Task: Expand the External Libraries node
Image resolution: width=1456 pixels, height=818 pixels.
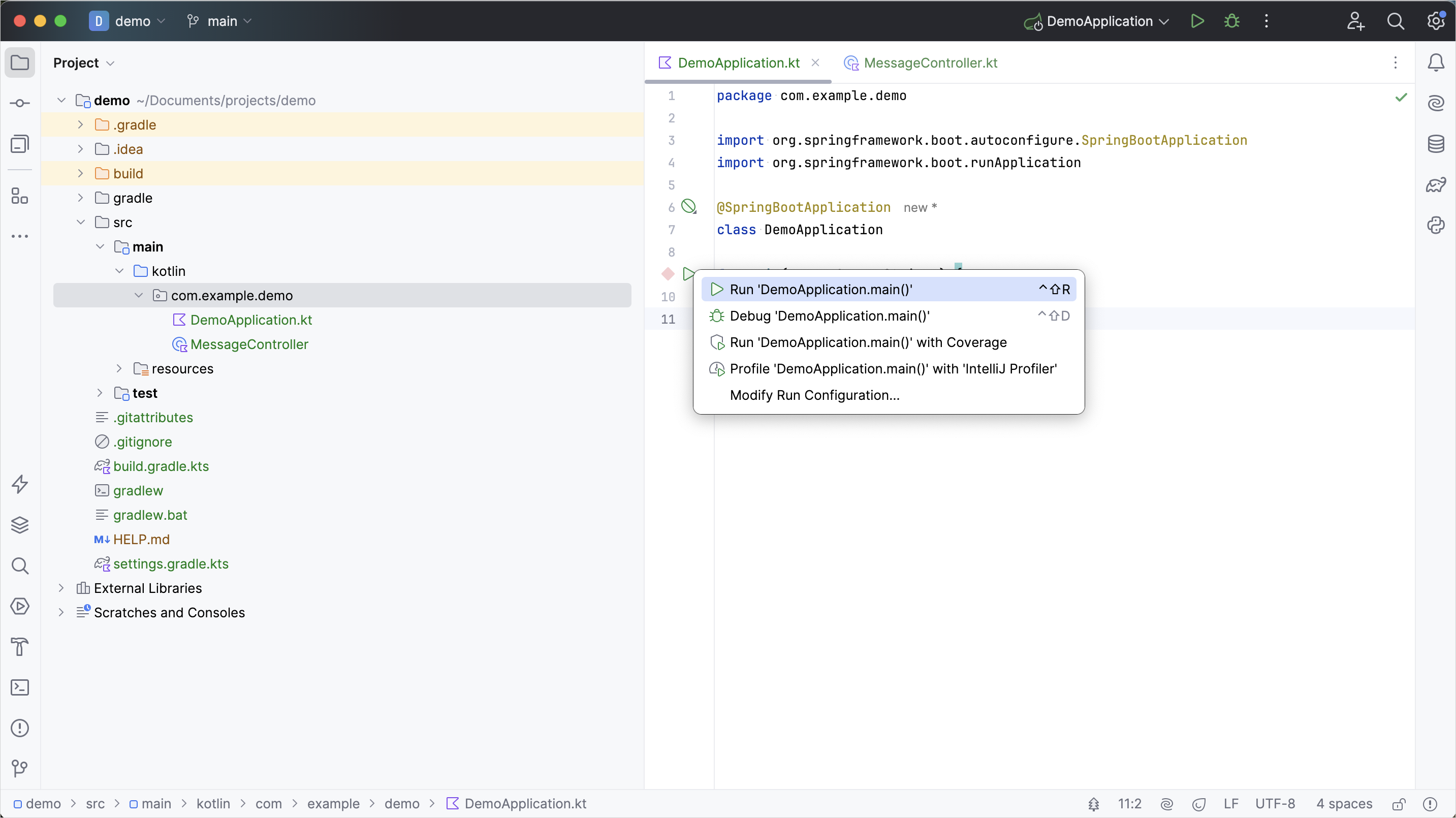Action: tap(61, 588)
